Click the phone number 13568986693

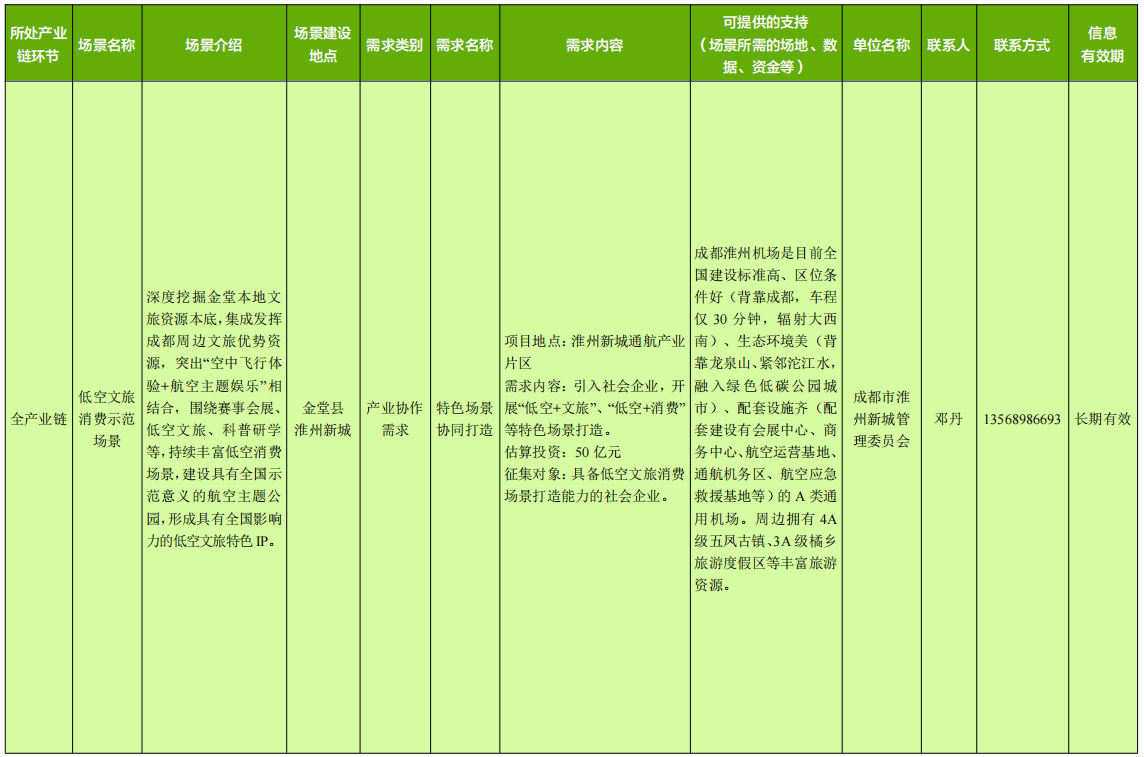click(x=1022, y=419)
